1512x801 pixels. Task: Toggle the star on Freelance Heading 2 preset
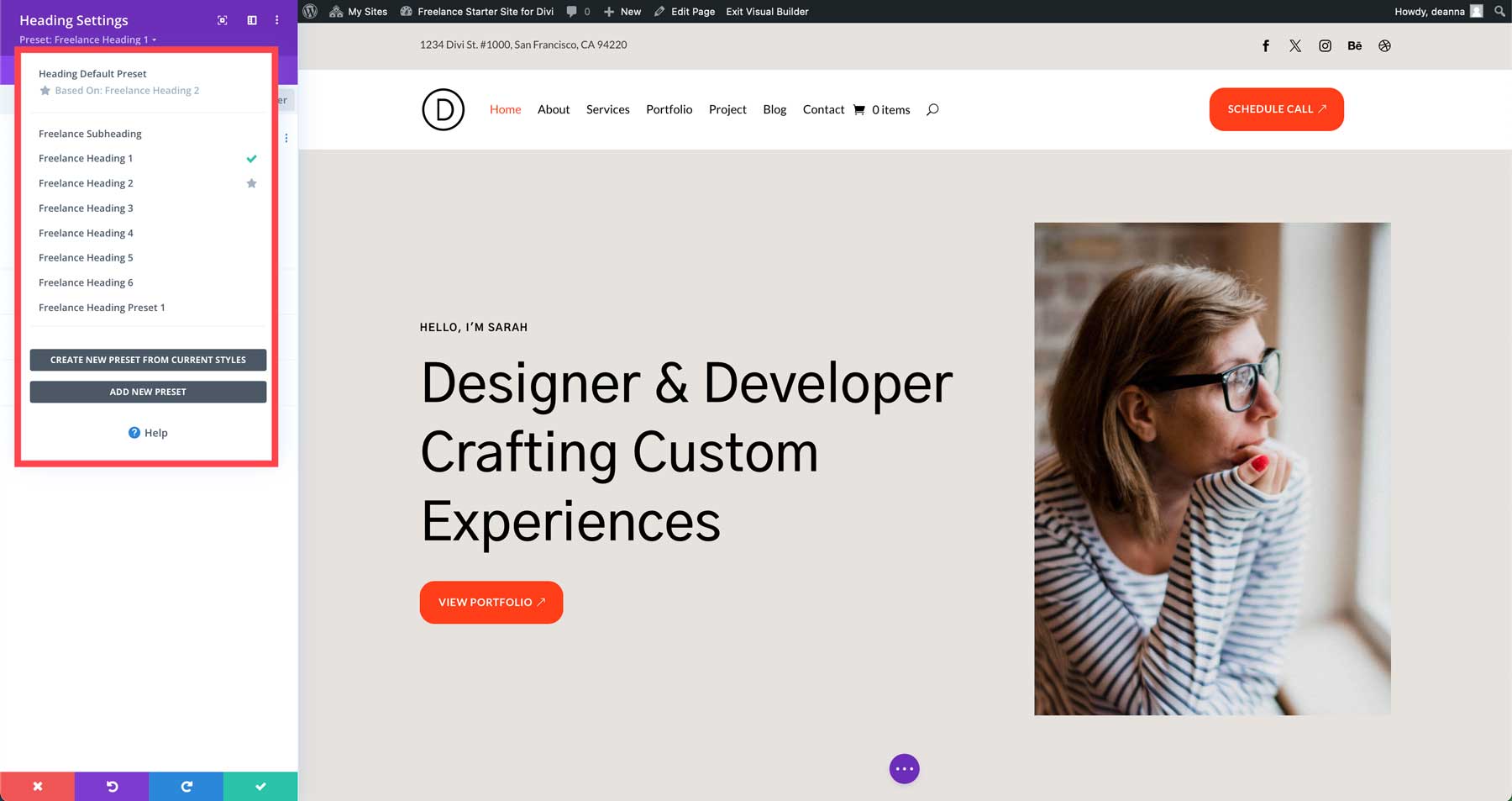tap(251, 182)
